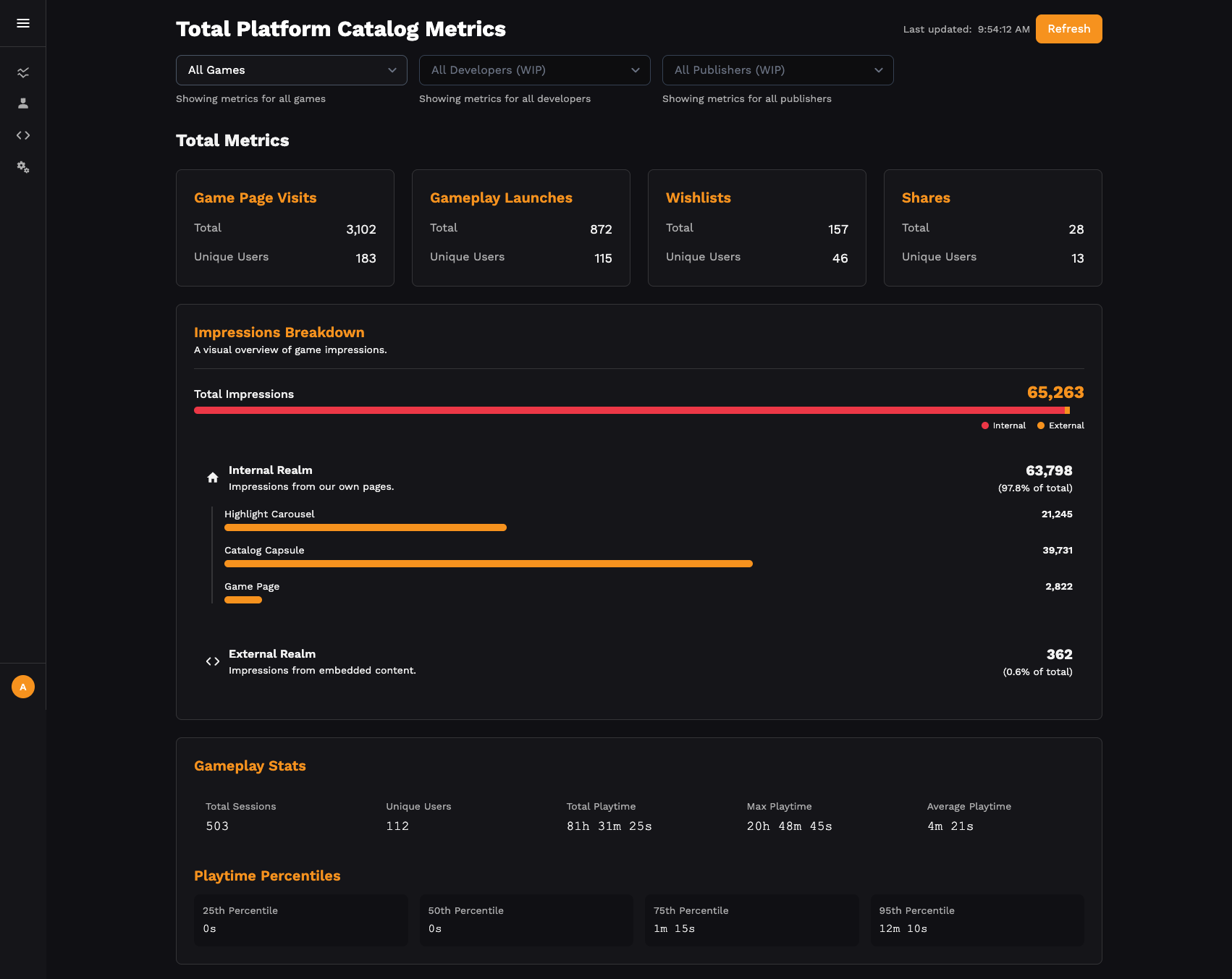
Task: Click the Wishlists total value 157
Action: 838,229
